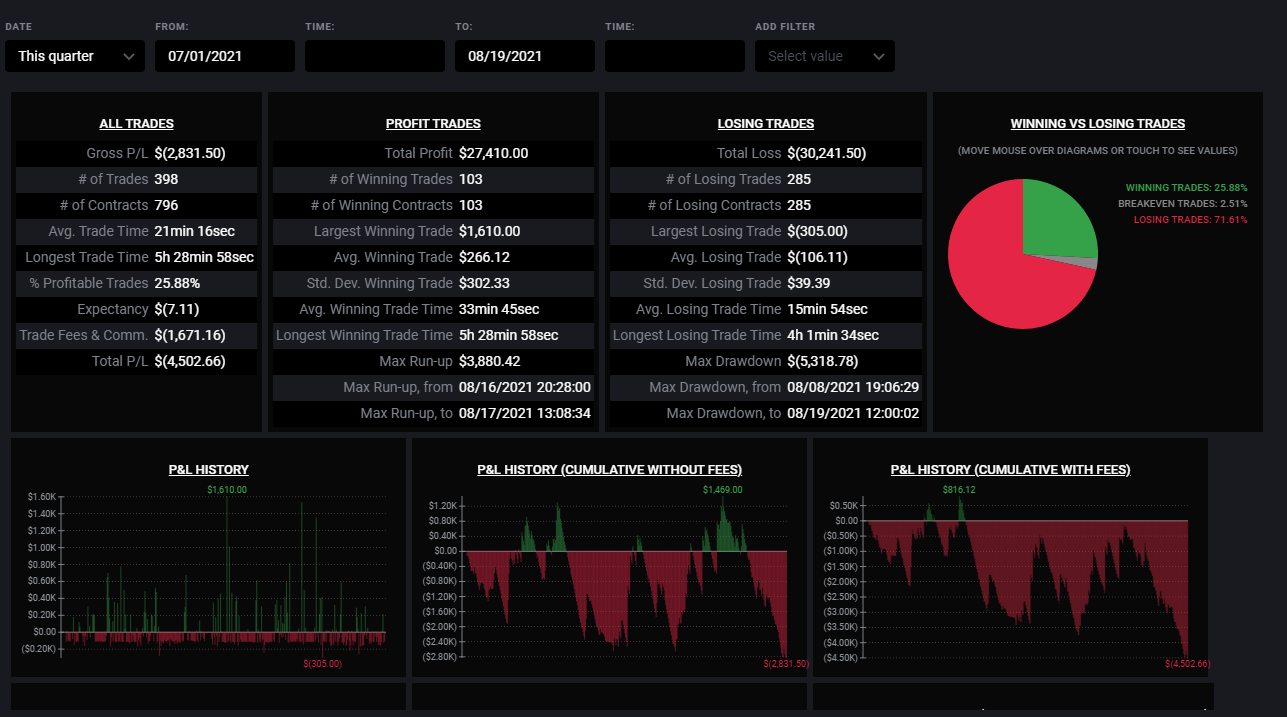The height and width of the screenshot is (717, 1287).
Task: Click Longest Losing Trade Time value 4h 1min 34sec
Action: pos(833,335)
